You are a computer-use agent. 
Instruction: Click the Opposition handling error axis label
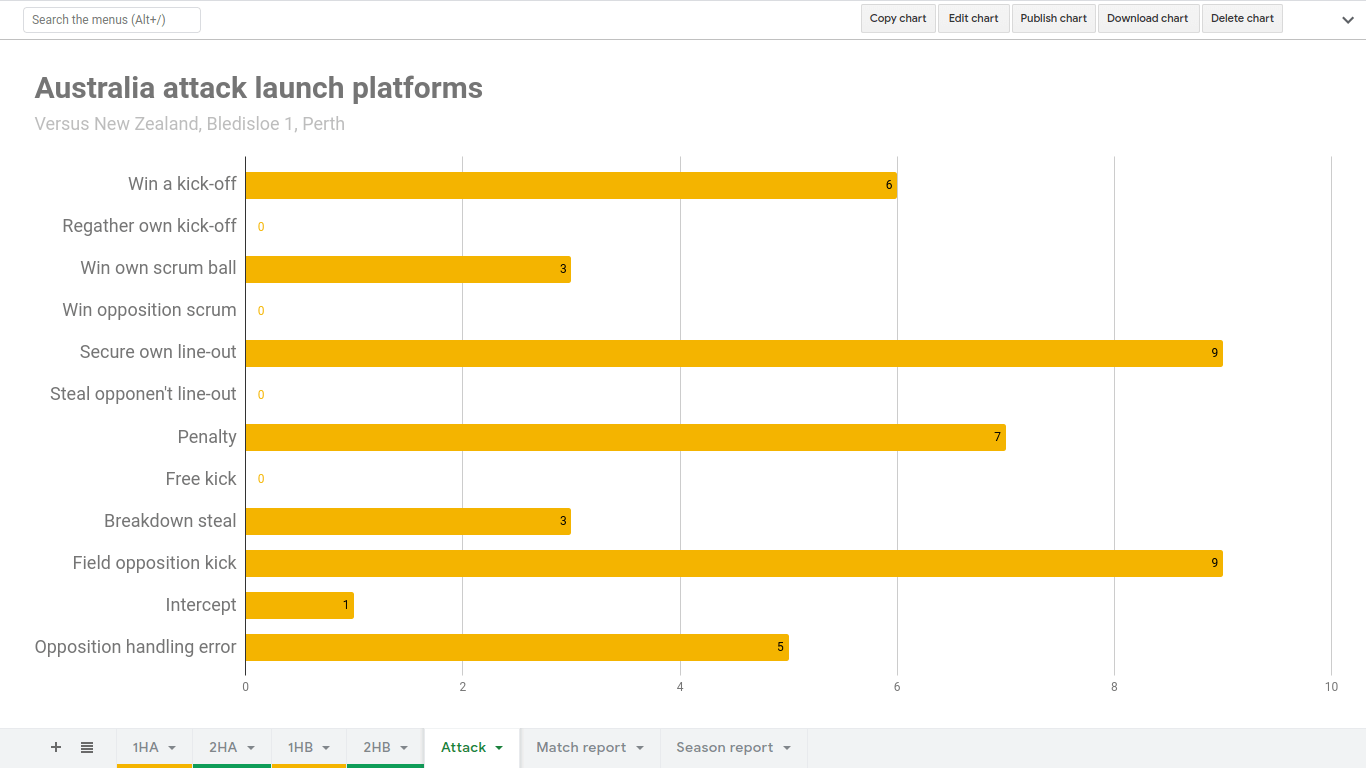point(135,647)
